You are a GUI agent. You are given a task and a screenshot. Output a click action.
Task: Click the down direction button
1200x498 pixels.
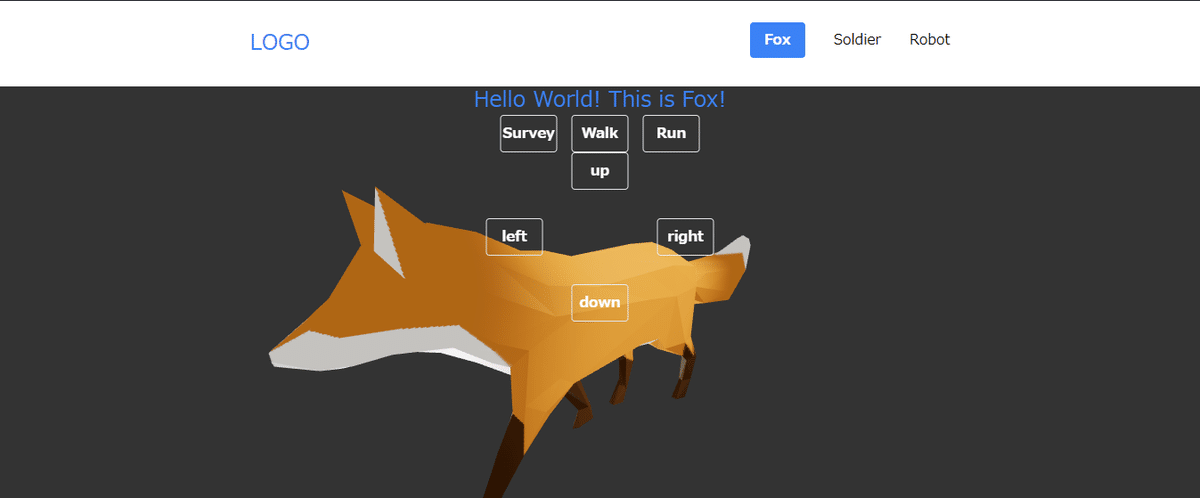(x=600, y=303)
